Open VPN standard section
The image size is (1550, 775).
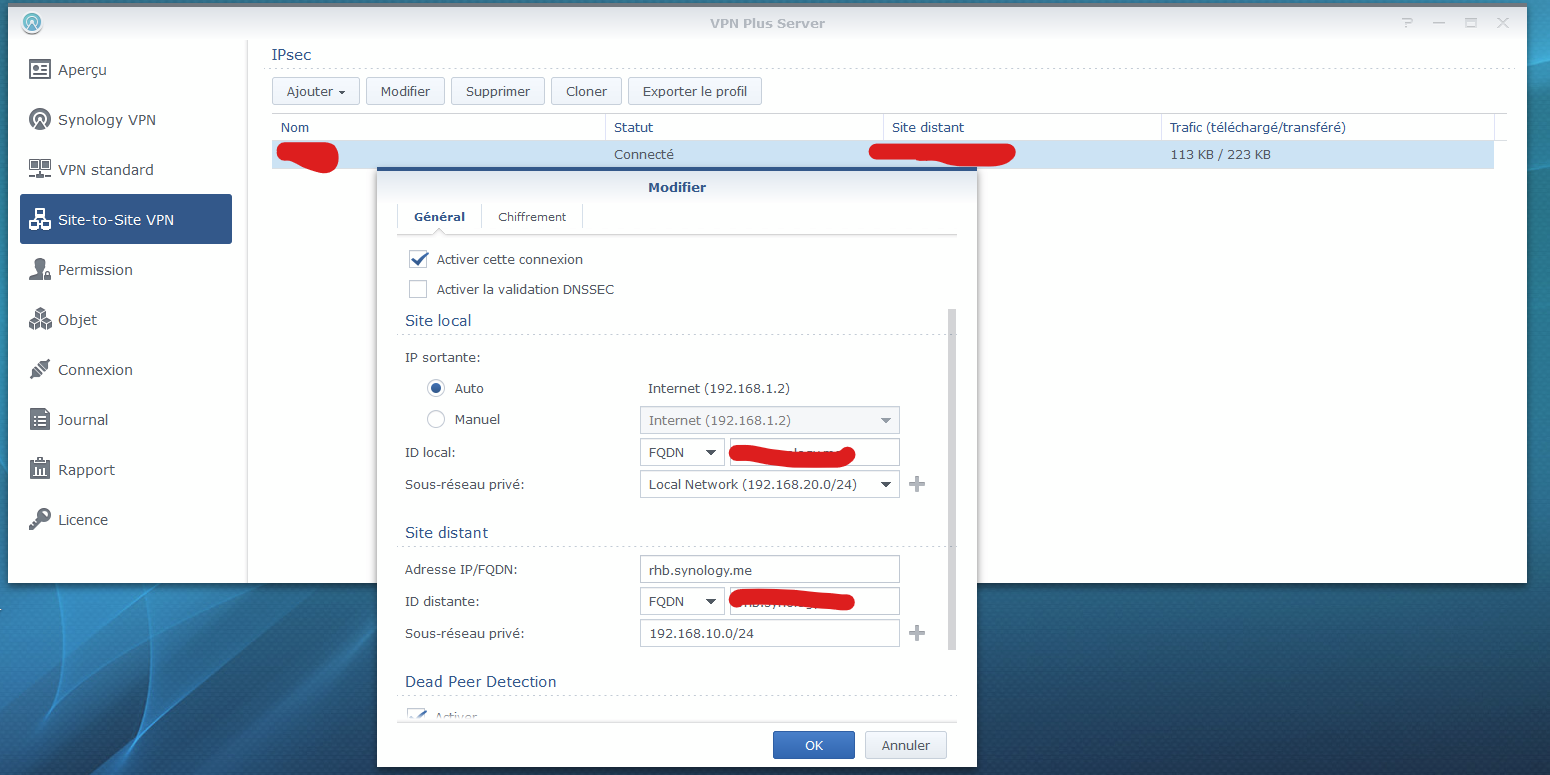(x=126, y=170)
